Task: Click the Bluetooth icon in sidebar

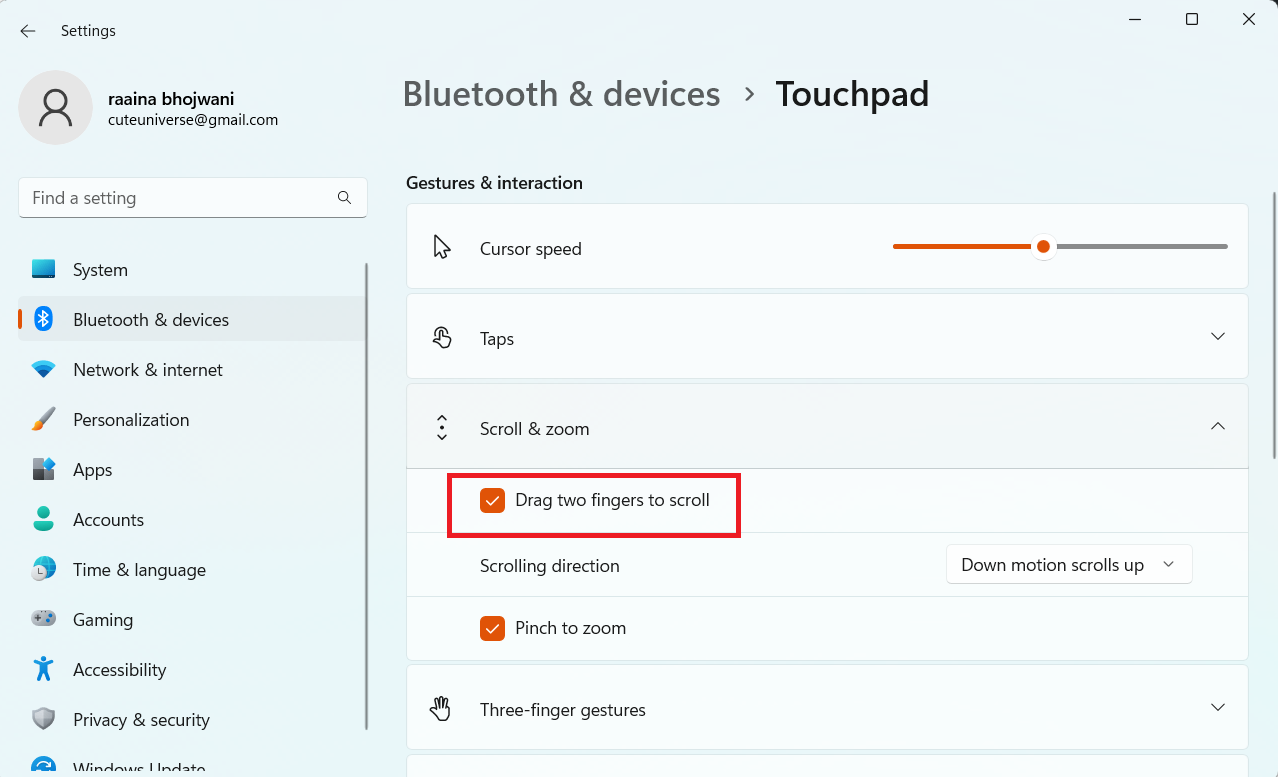Action: coord(43,319)
